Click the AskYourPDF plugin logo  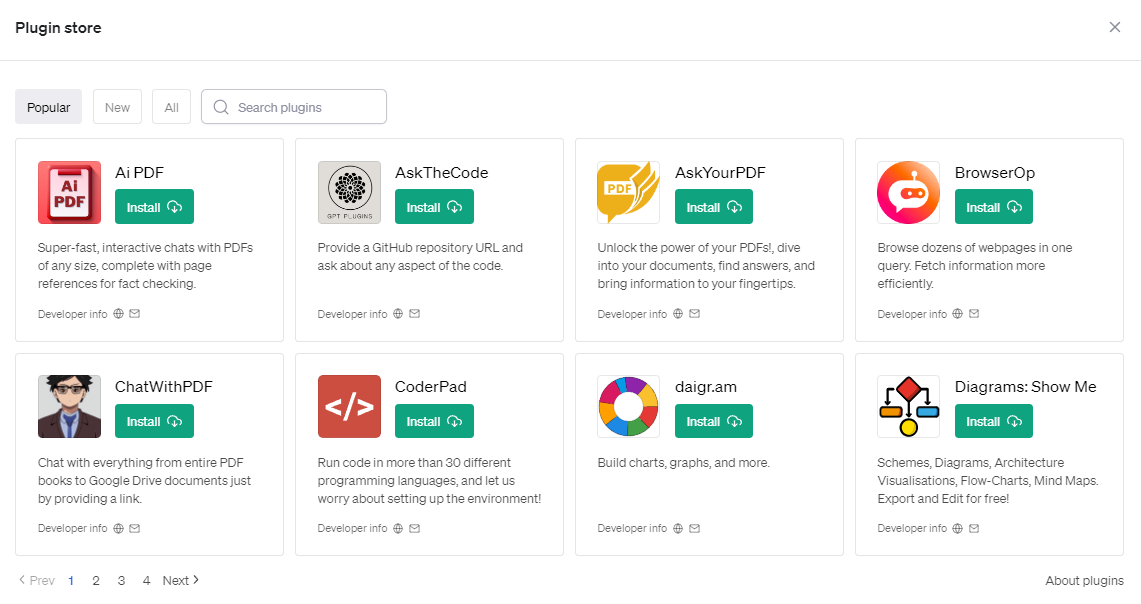[629, 192]
